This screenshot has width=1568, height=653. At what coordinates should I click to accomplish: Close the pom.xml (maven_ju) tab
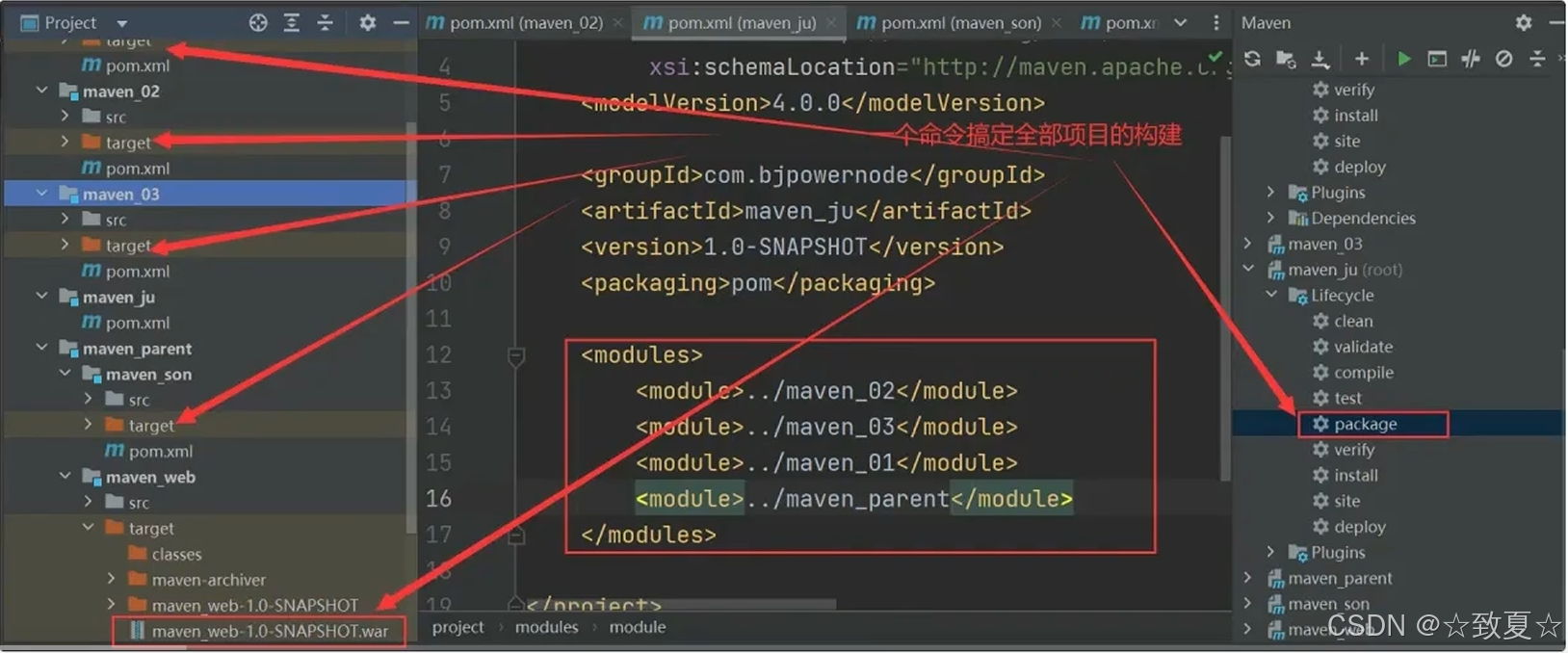click(831, 22)
